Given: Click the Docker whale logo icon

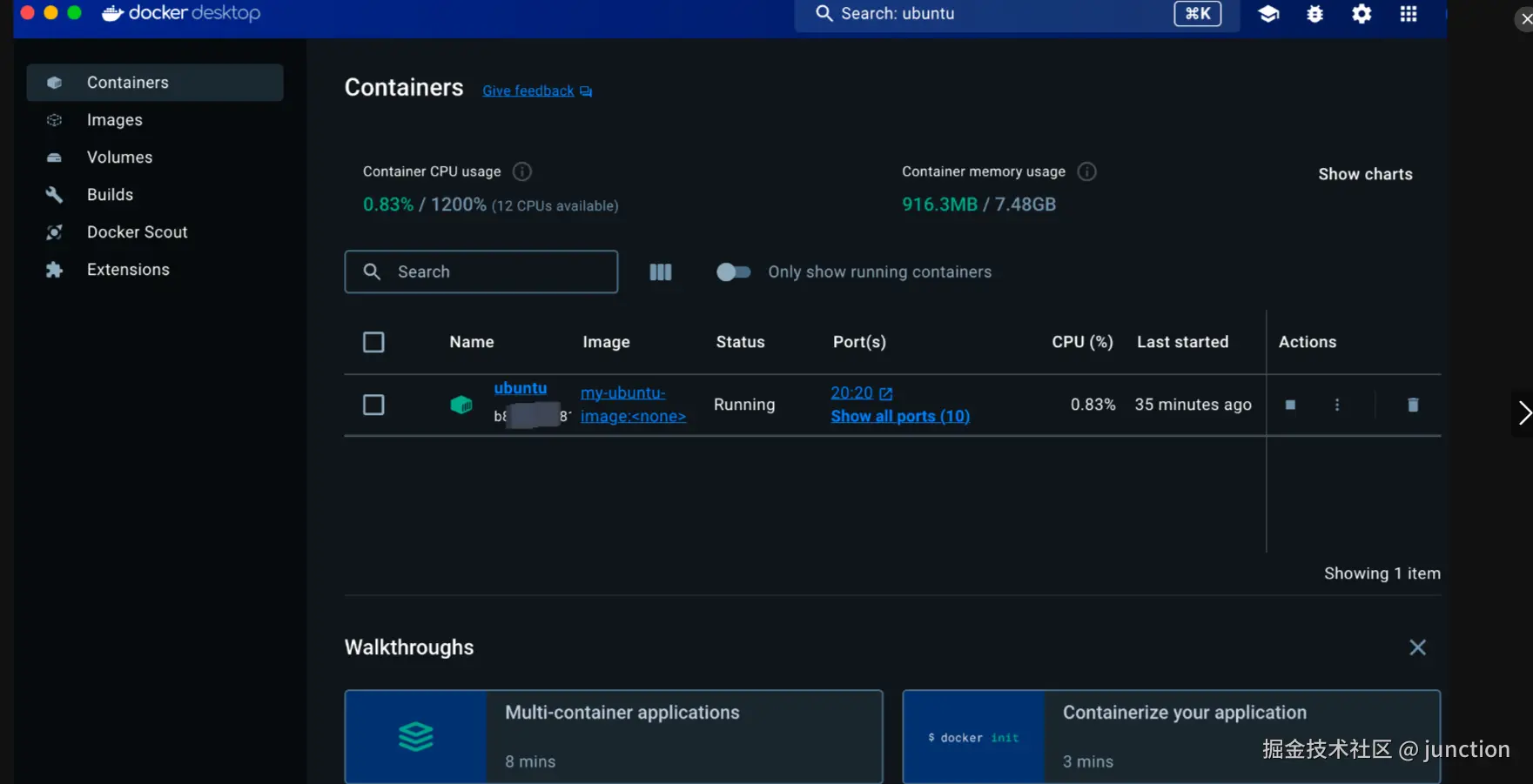Looking at the screenshot, I should coord(112,13).
